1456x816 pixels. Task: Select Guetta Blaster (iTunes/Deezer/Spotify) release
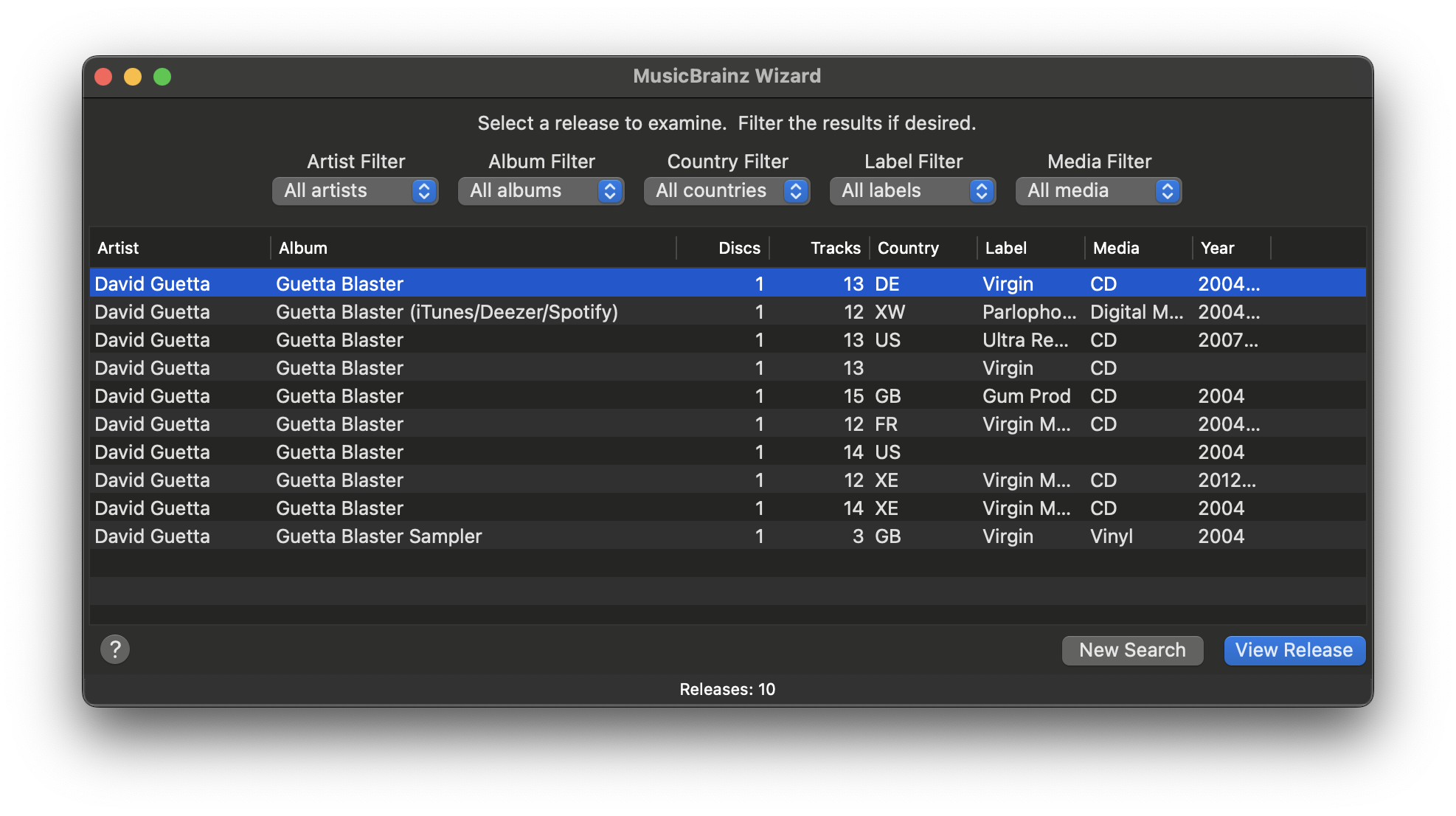click(727, 311)
